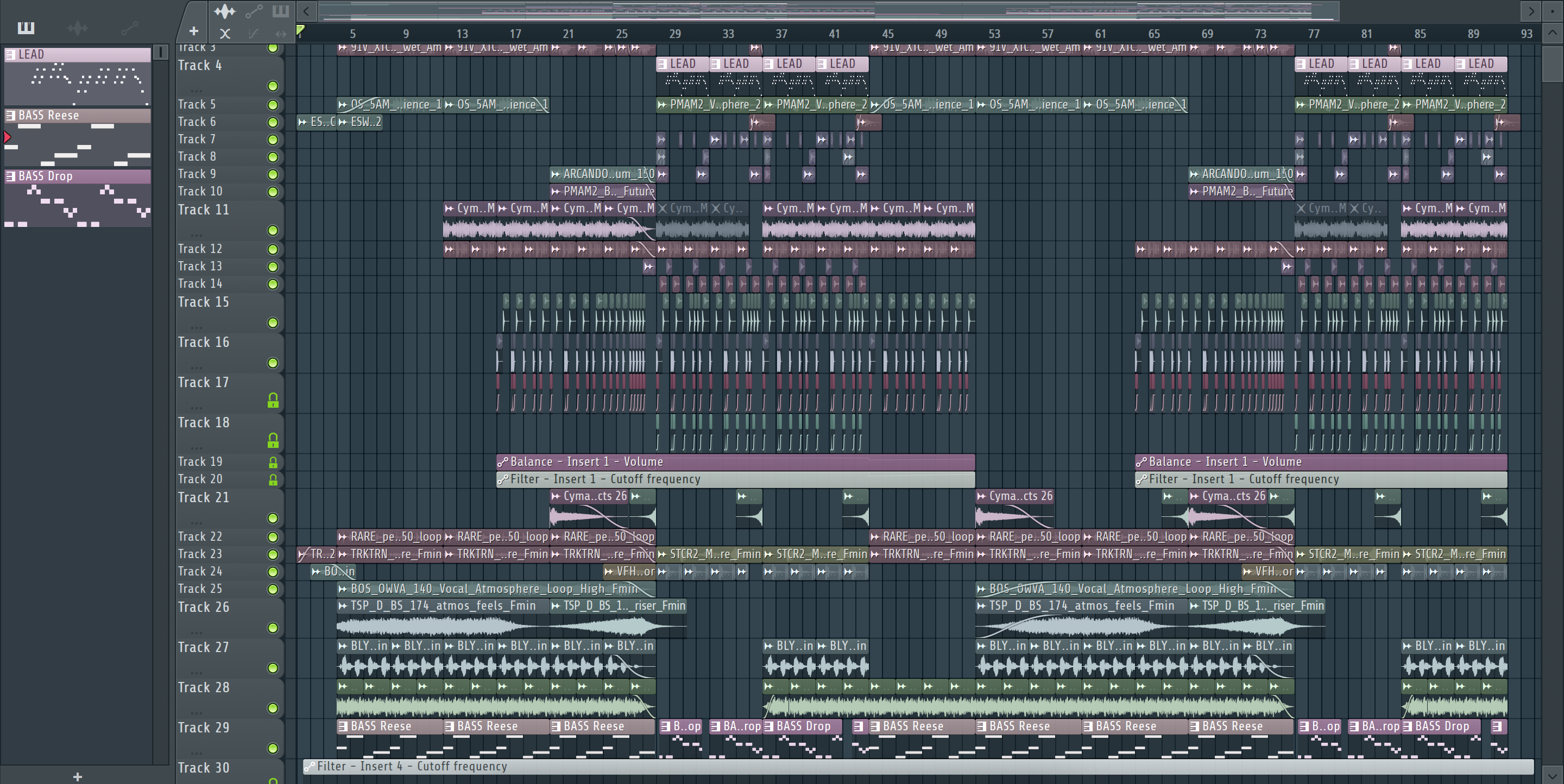
Task: Click the piano-roll icon of BASS Drop in picker
Action: coord(10,176)
